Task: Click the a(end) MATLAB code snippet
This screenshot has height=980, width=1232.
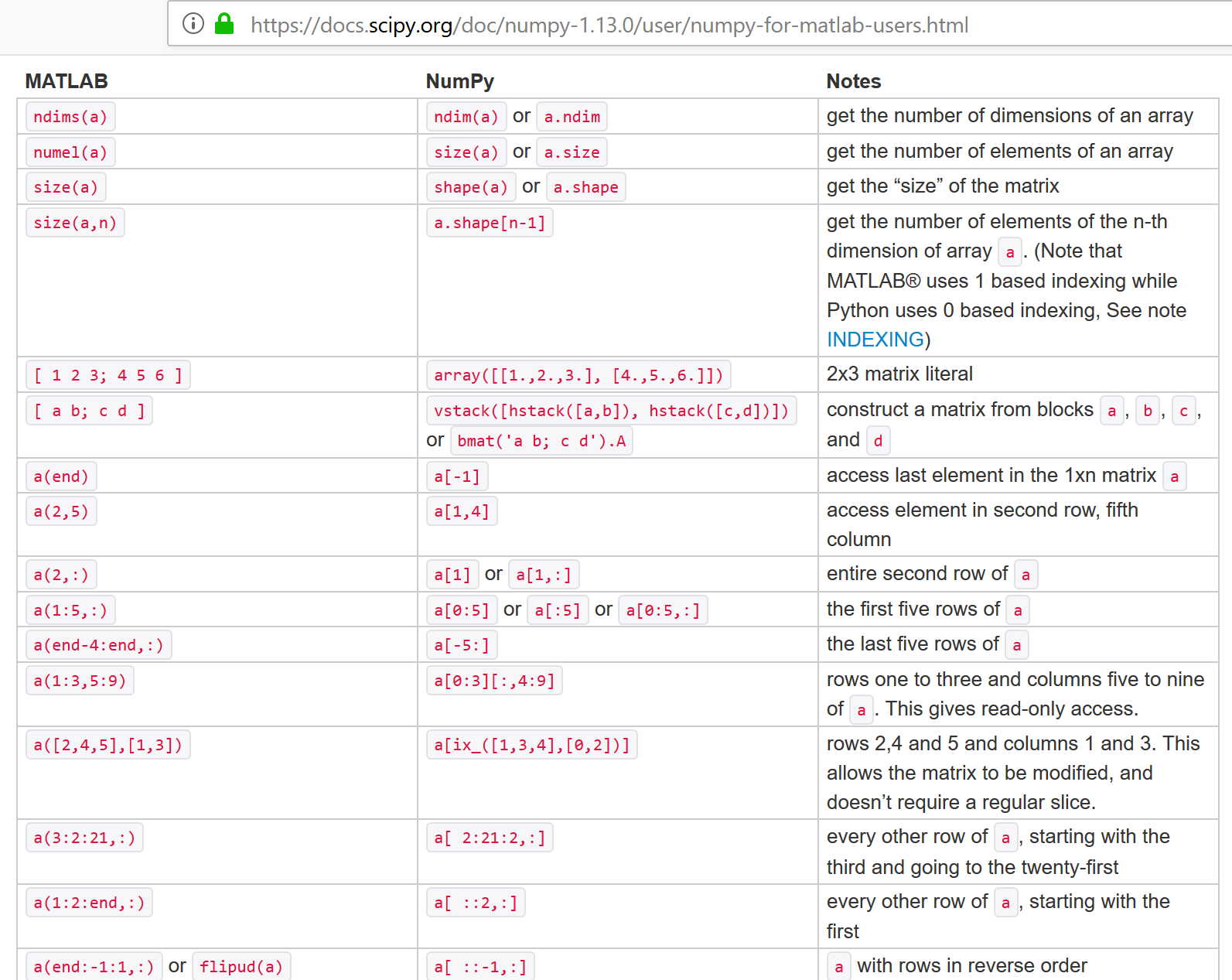Action: (x=61, y=476)
